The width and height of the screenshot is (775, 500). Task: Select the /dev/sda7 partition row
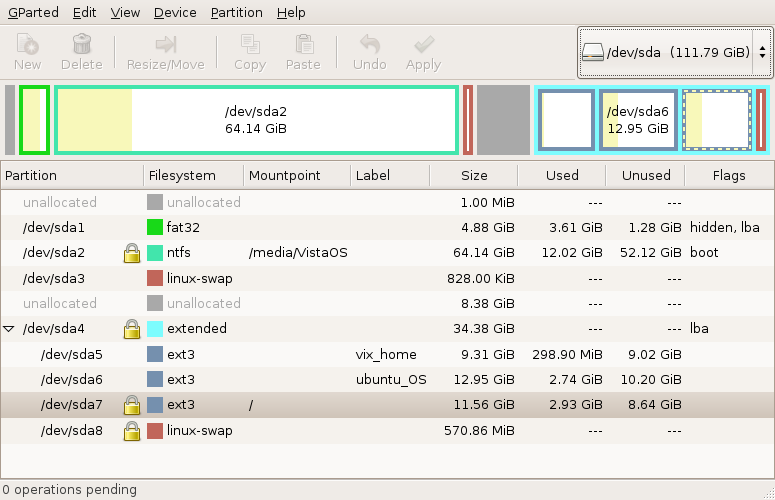[388, 405]
